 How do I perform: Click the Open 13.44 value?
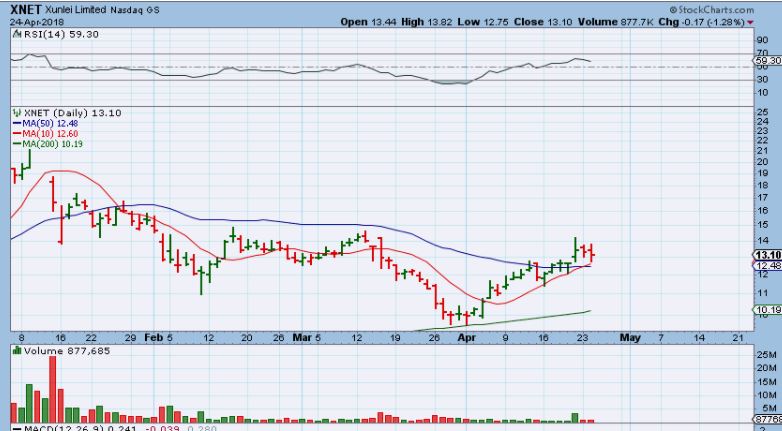click(x=368, y=22)
